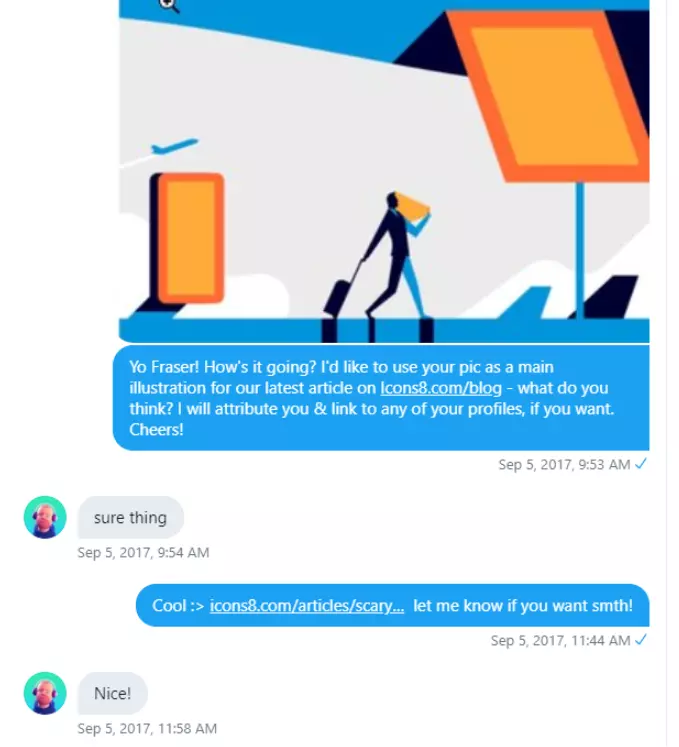Viewport: 679px width, 747px height.
Task: Click the walking man in the illustration
Action: pos(398,255)
